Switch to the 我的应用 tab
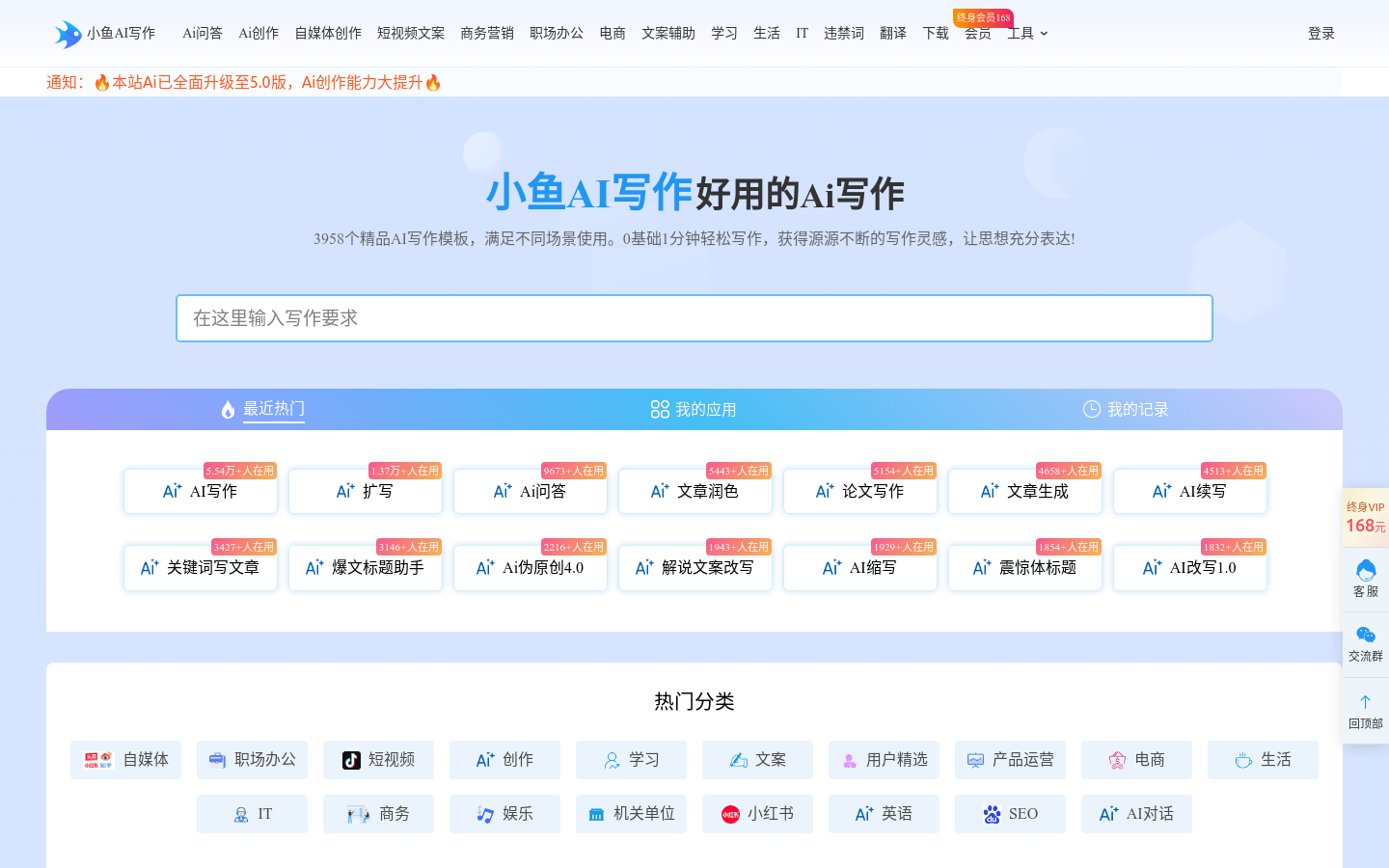This screenshot has height=868, width=1389. tap(694, 410)
